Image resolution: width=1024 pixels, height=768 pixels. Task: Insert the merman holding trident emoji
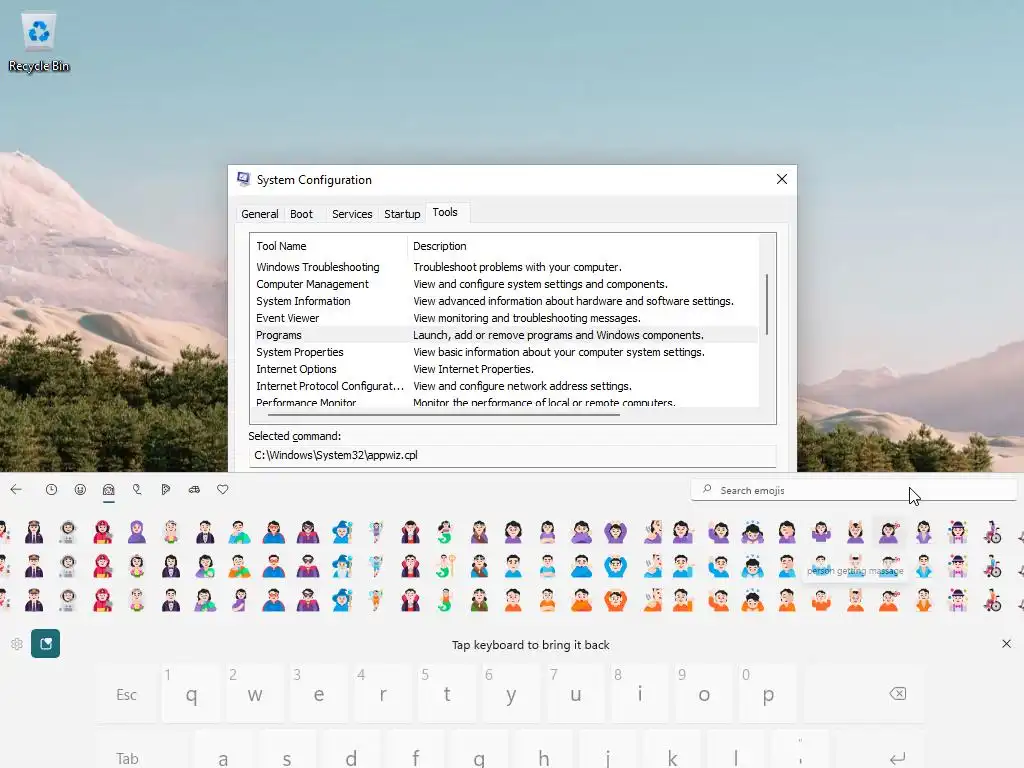pos(445,566)
